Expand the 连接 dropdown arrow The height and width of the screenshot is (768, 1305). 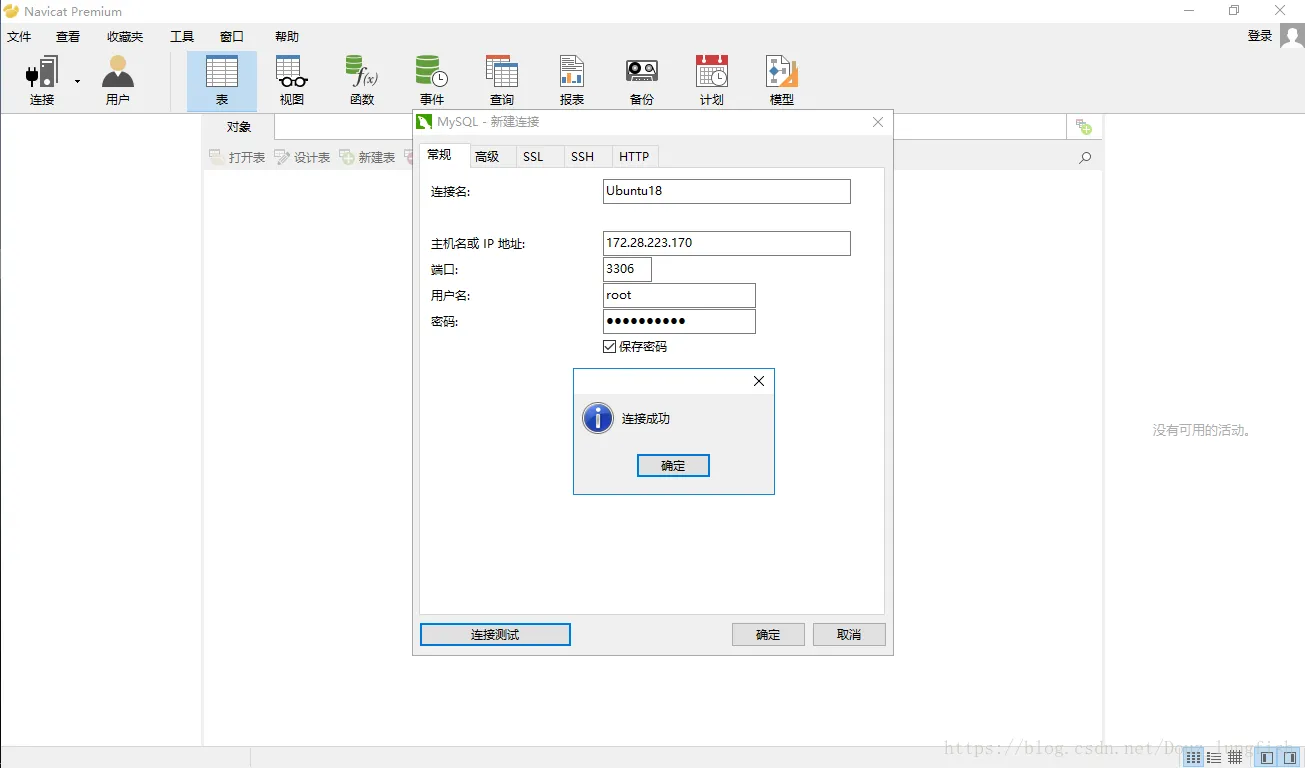point(77,81)
